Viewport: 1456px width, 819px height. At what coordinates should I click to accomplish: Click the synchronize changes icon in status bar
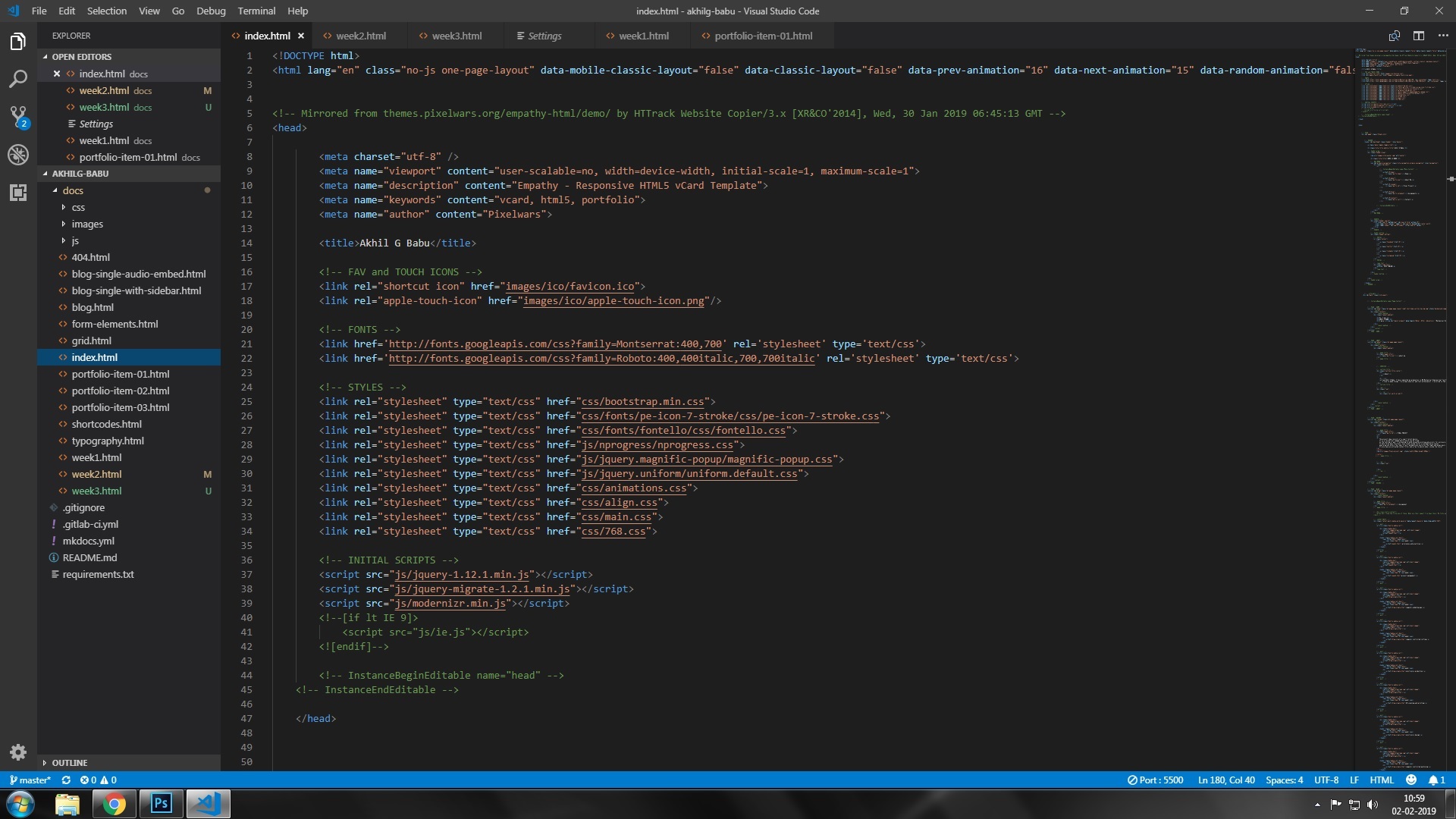click(66, 780)
